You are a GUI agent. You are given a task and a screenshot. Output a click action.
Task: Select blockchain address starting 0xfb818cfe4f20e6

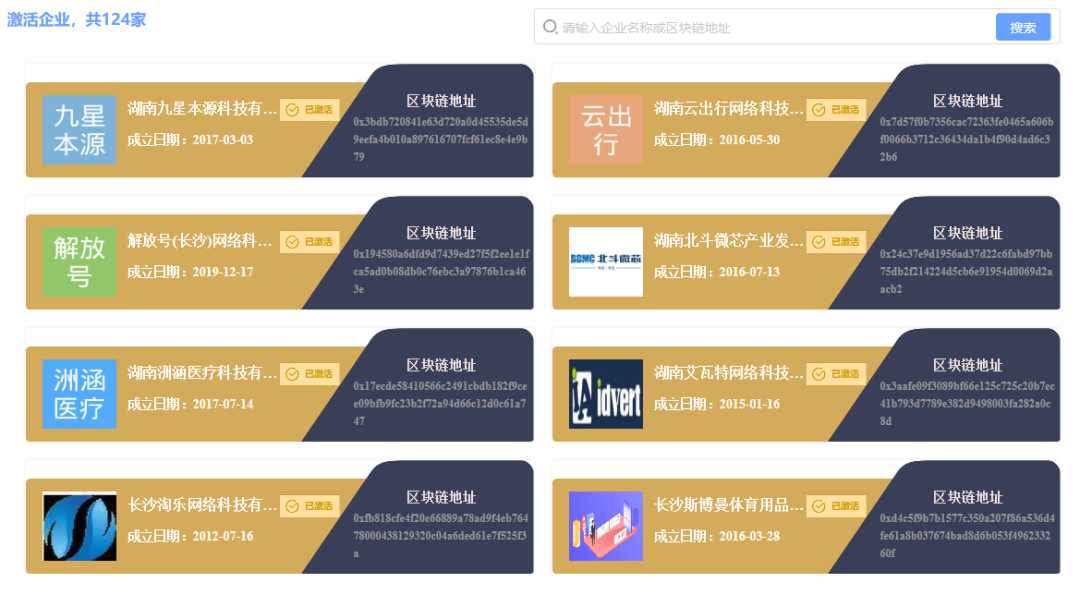tap(441, 536)
